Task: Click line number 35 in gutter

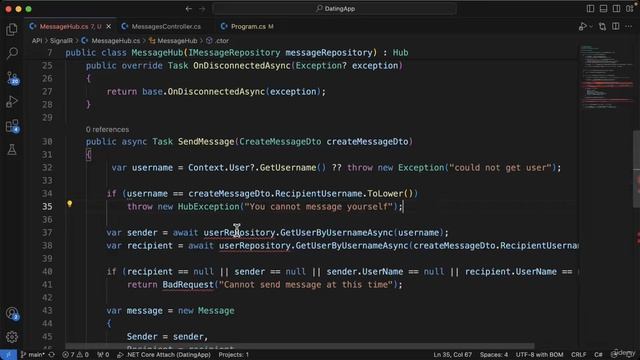Action: tap(47, 207)
